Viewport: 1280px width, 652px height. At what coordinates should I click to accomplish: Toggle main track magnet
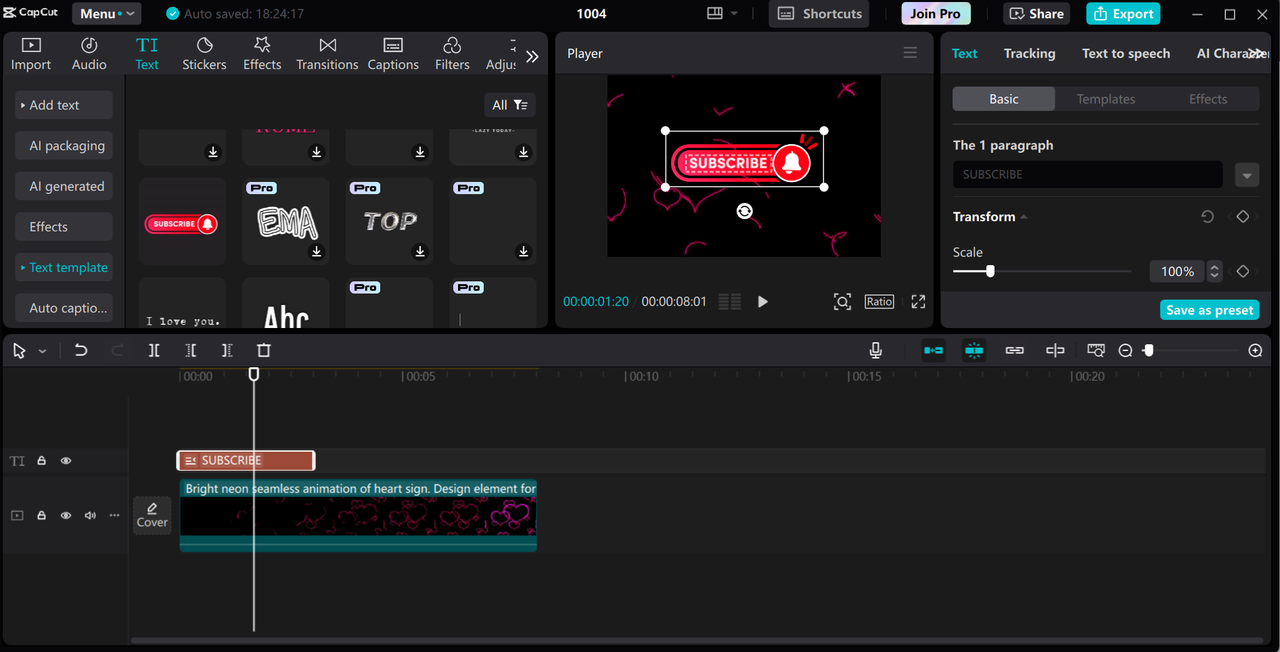(x=933, y=351)
